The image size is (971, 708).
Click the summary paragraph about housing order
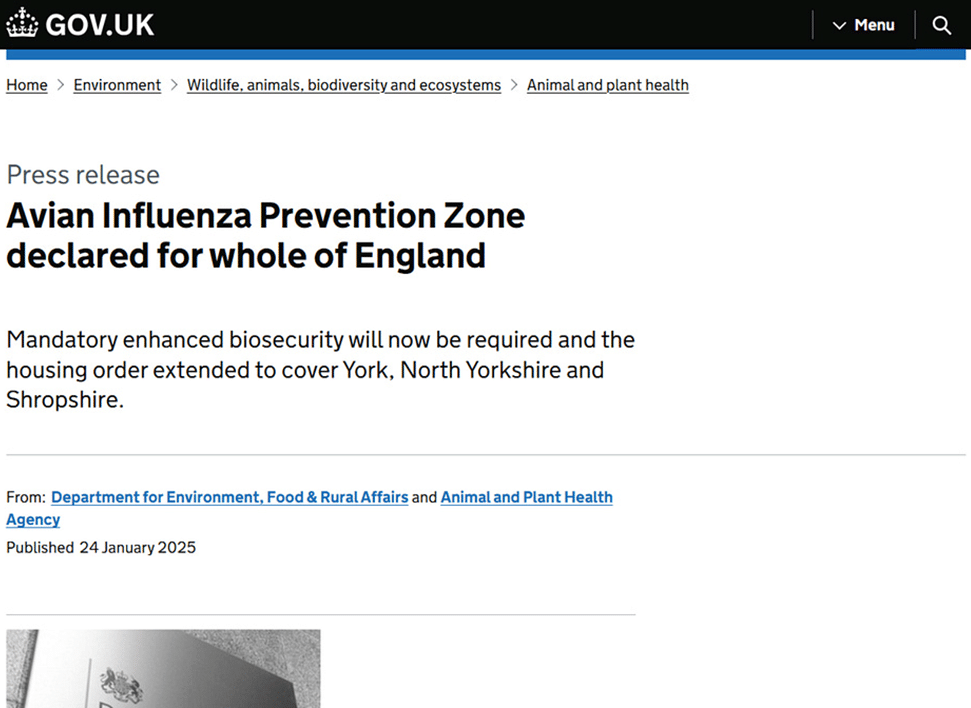(x=320, y=370)
